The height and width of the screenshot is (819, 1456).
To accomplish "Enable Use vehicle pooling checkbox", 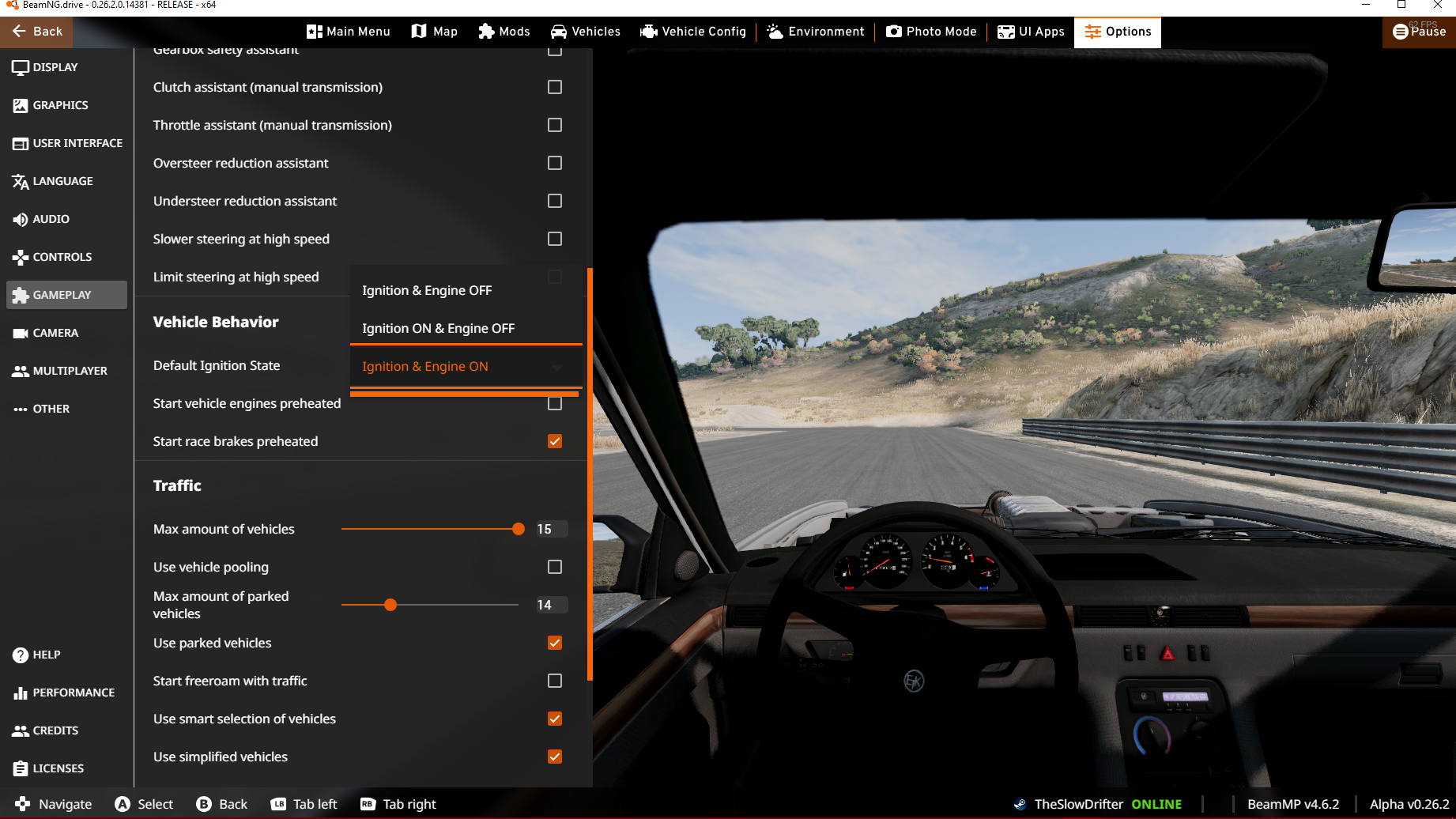I will pyautogui.click(x=555, y=567).
